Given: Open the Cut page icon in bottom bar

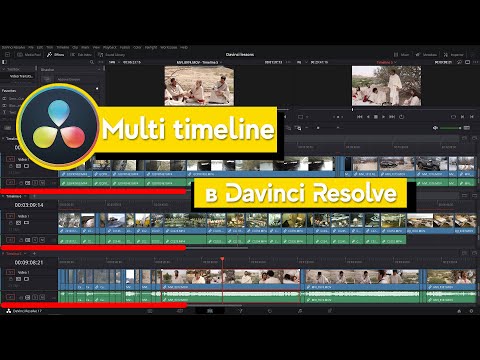Looking at the screenshot, I should (x=180, y=311).
